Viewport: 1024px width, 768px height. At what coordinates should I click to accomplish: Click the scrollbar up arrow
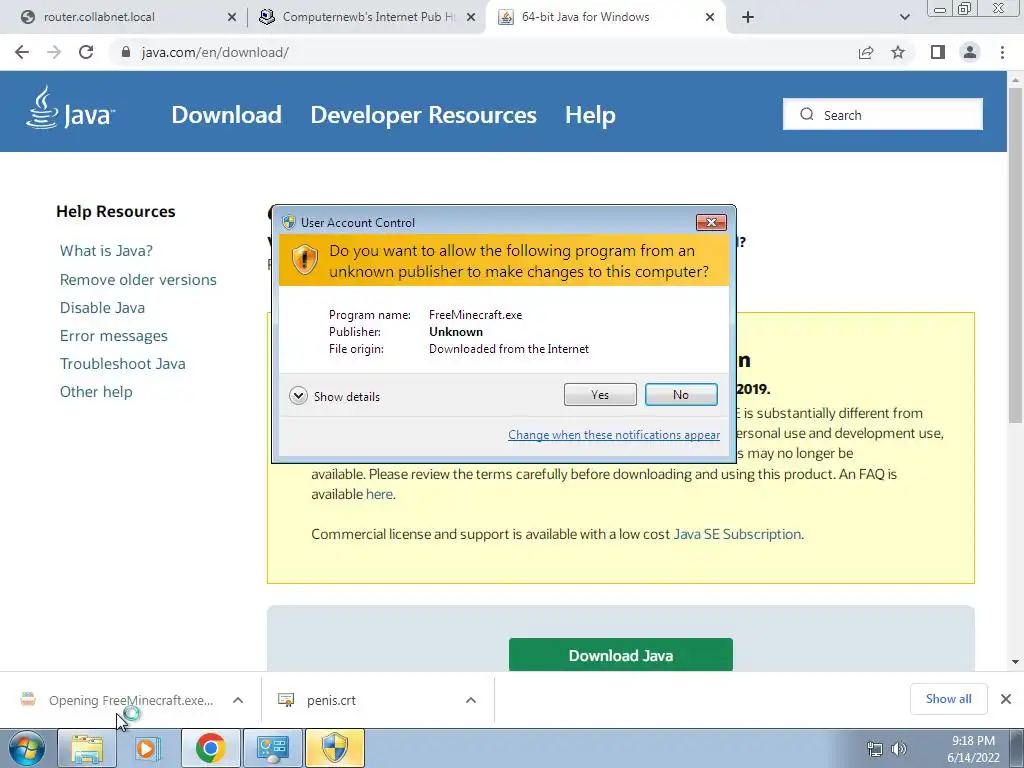coord(1015,79)
